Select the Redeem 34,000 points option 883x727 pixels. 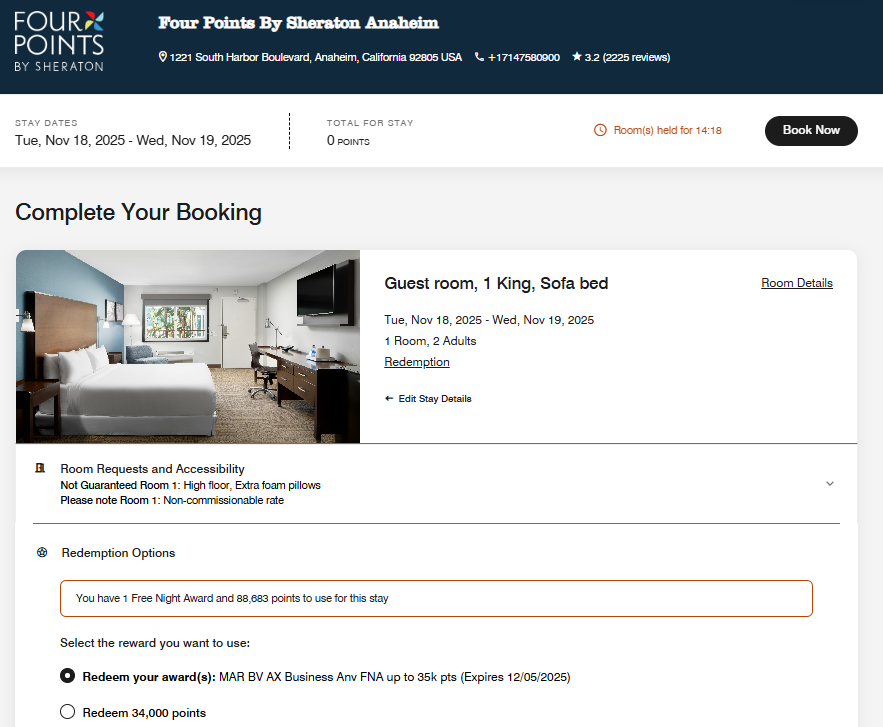67,711
